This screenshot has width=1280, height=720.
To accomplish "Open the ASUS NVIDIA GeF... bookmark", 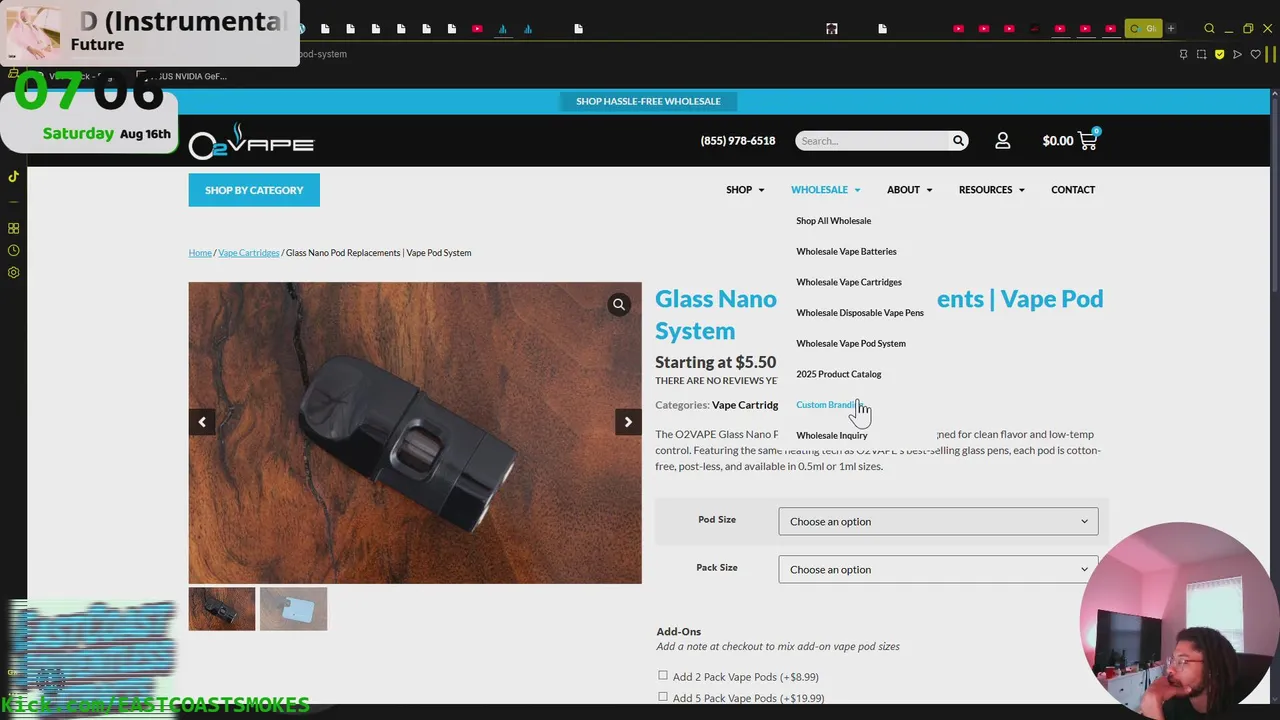I will (x=181, y=76).
